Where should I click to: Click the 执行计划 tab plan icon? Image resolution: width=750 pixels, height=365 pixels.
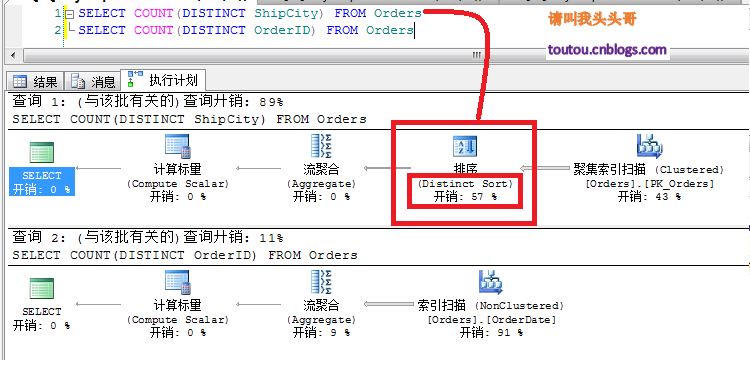135,79
